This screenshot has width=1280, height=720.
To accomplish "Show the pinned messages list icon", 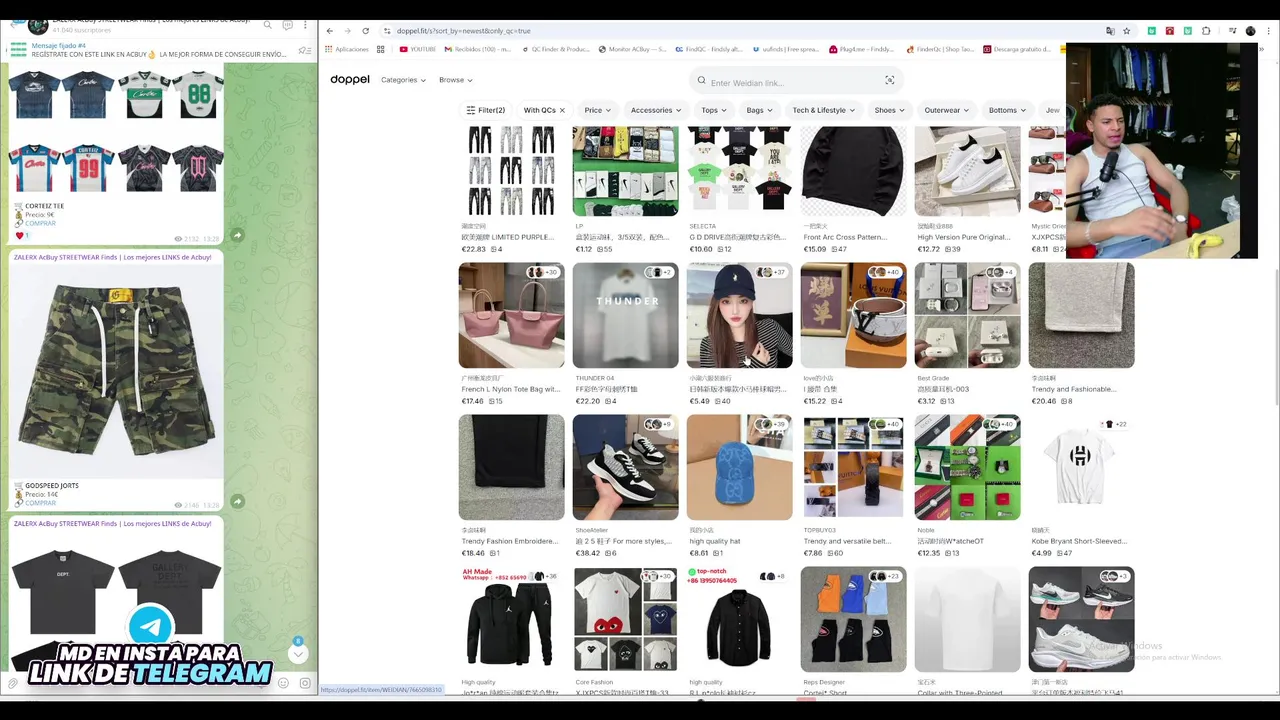I will point(303,50).
